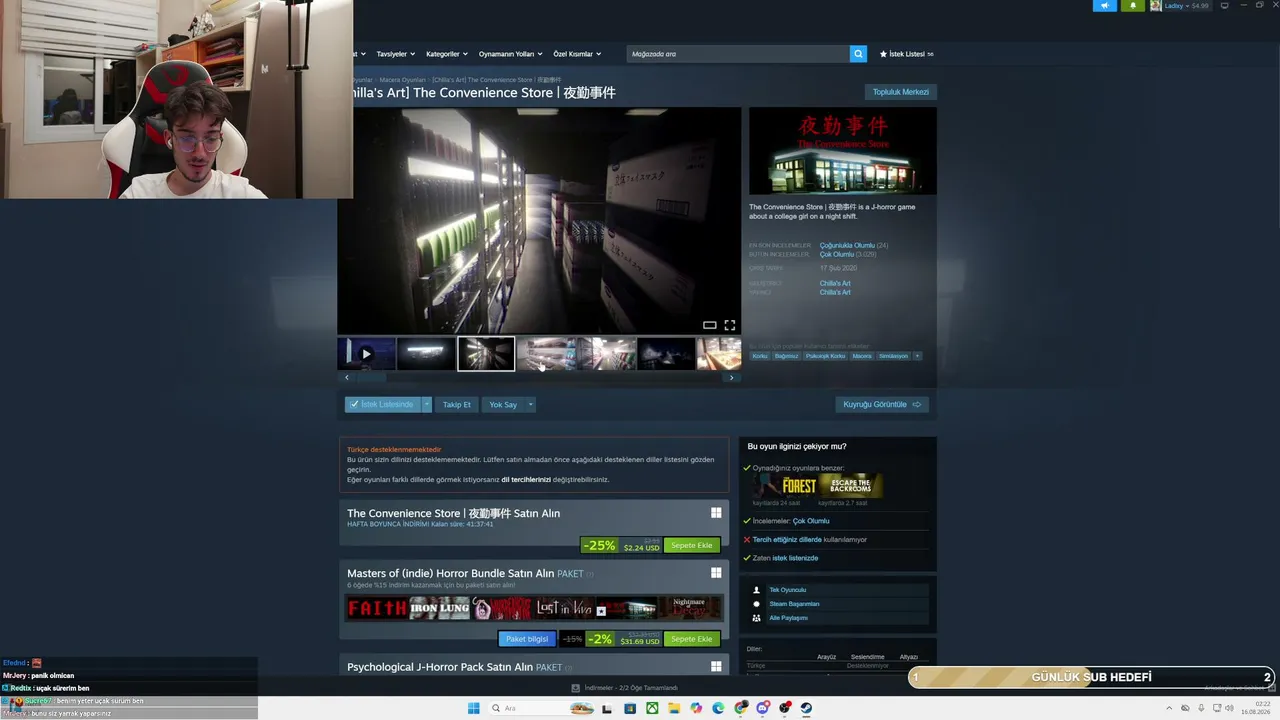Open the İstek Listesi wishlist link
This screenshot has width=1280, height=720.
(906, 54)
